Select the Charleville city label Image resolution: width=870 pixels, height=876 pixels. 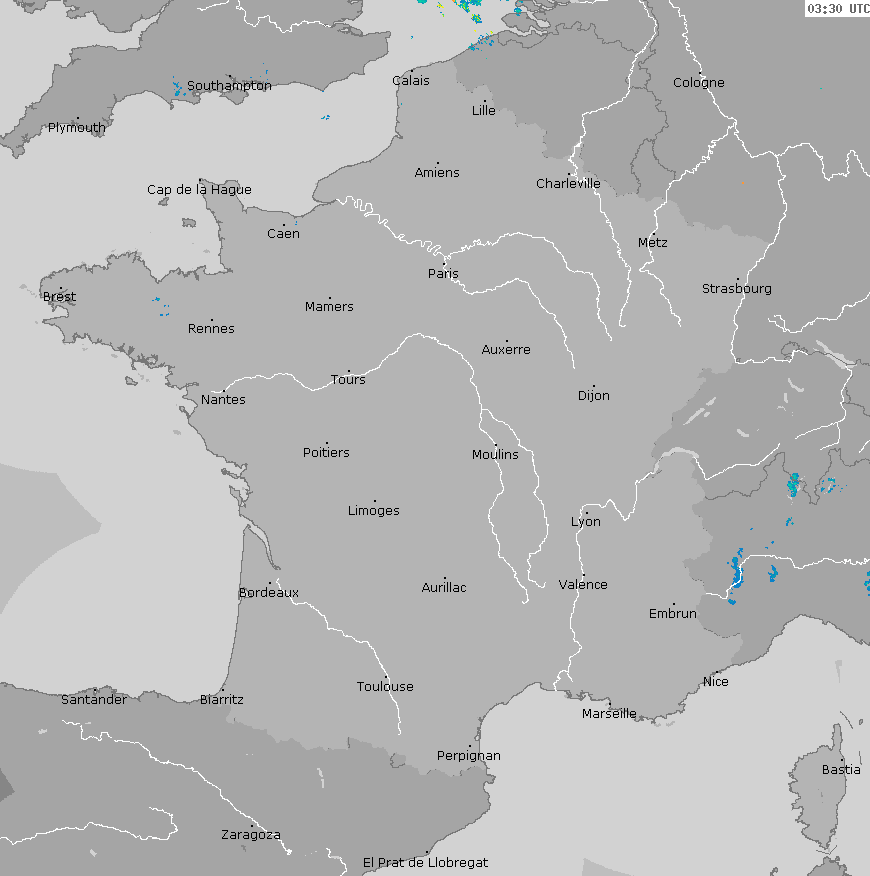pyautogui.click(x=568, y=184)
